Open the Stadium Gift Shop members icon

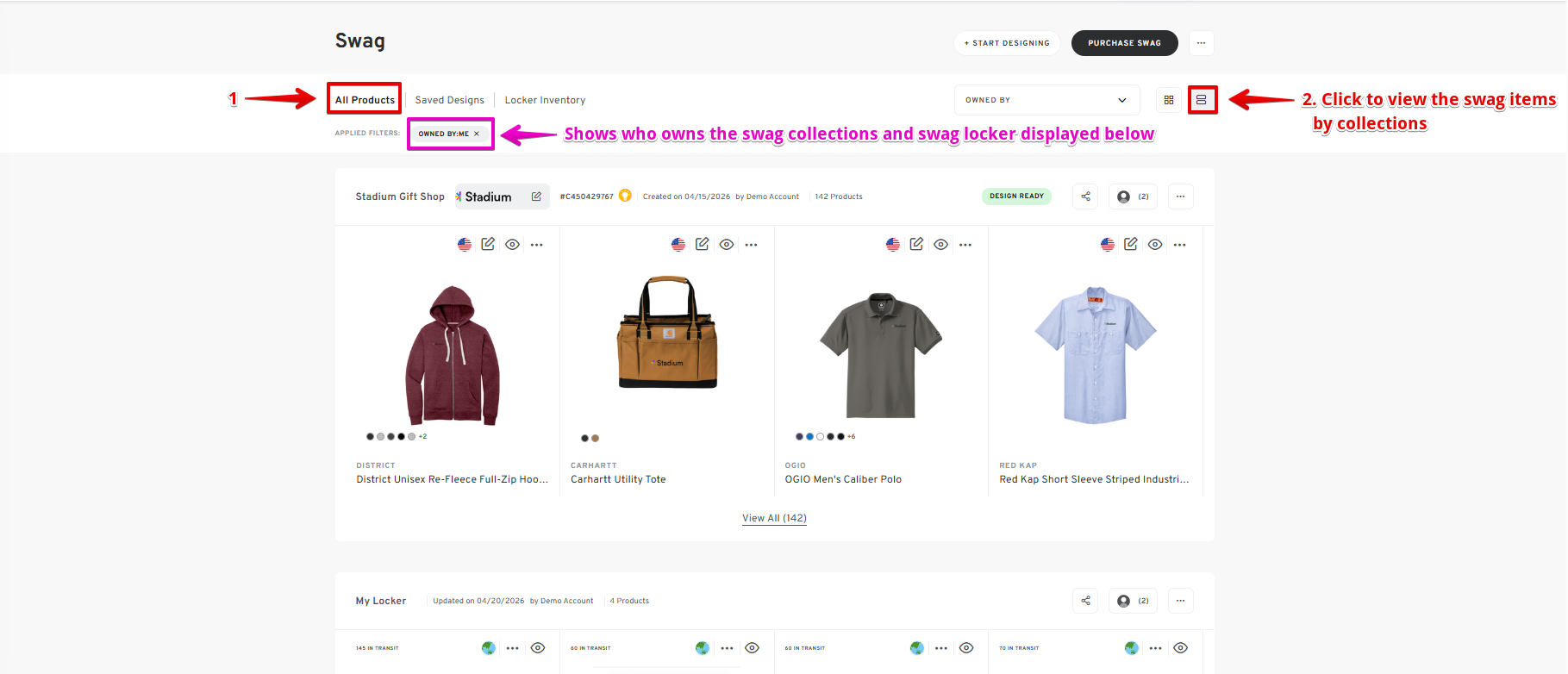[x=1133, y=197]
